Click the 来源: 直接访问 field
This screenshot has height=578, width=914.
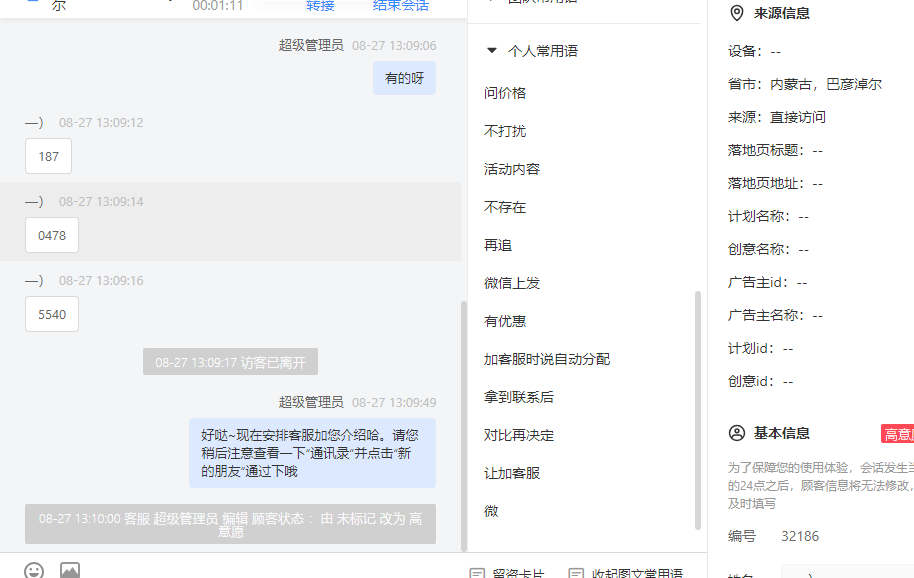(777, 117)
